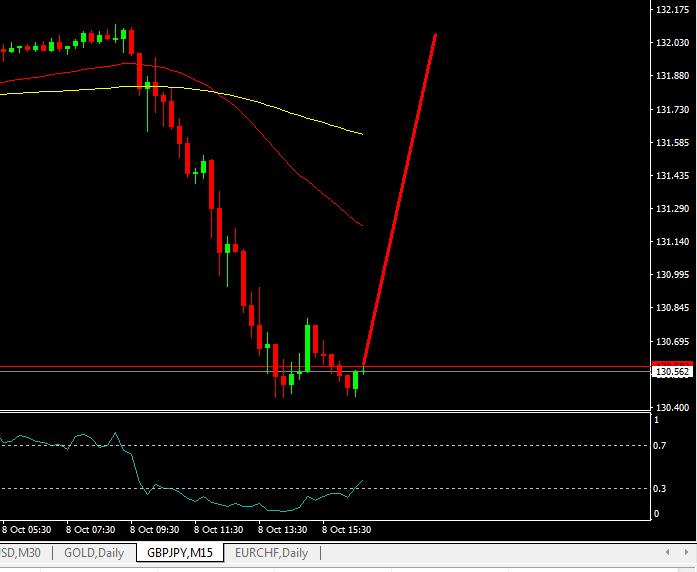Open the GOLD,Daily chart tab
This screenshot has height=572, width=697.
point(94,553)
